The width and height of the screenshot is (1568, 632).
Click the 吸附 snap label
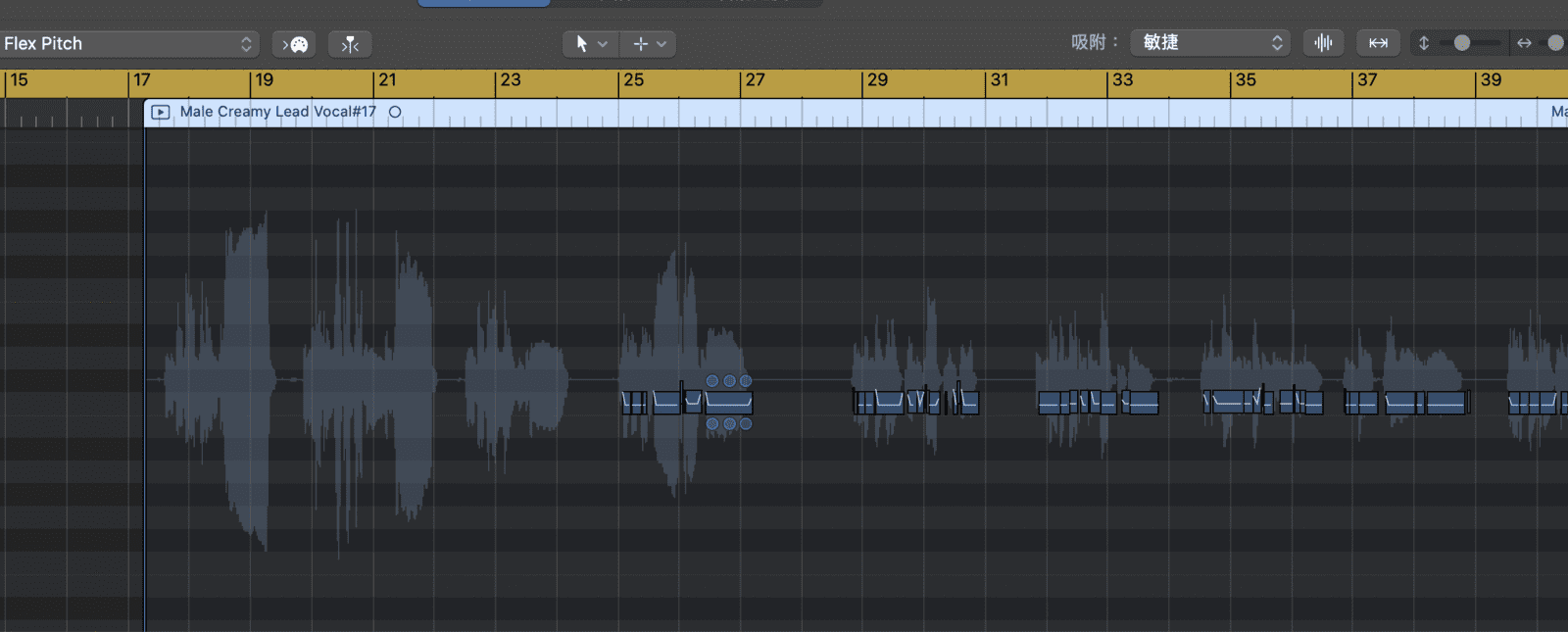pos(1094,42)
